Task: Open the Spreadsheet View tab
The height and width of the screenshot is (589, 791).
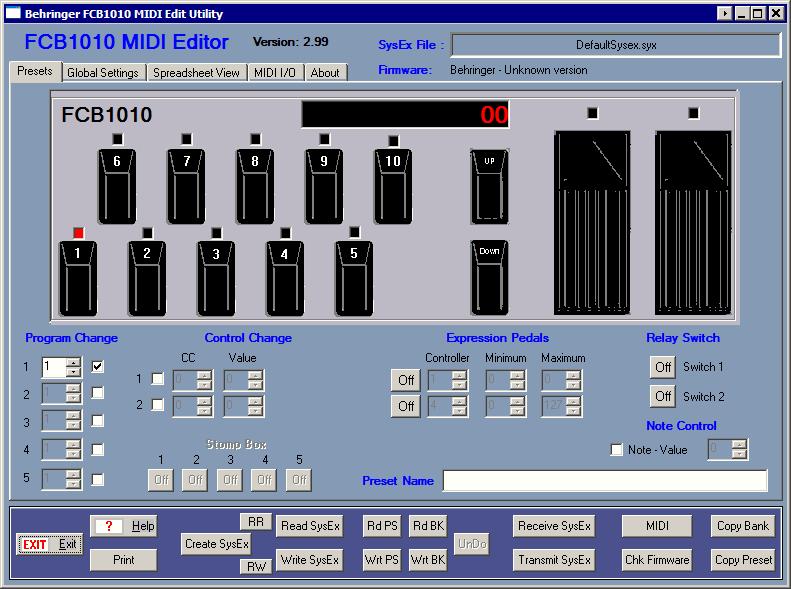Action: (196, 73)
